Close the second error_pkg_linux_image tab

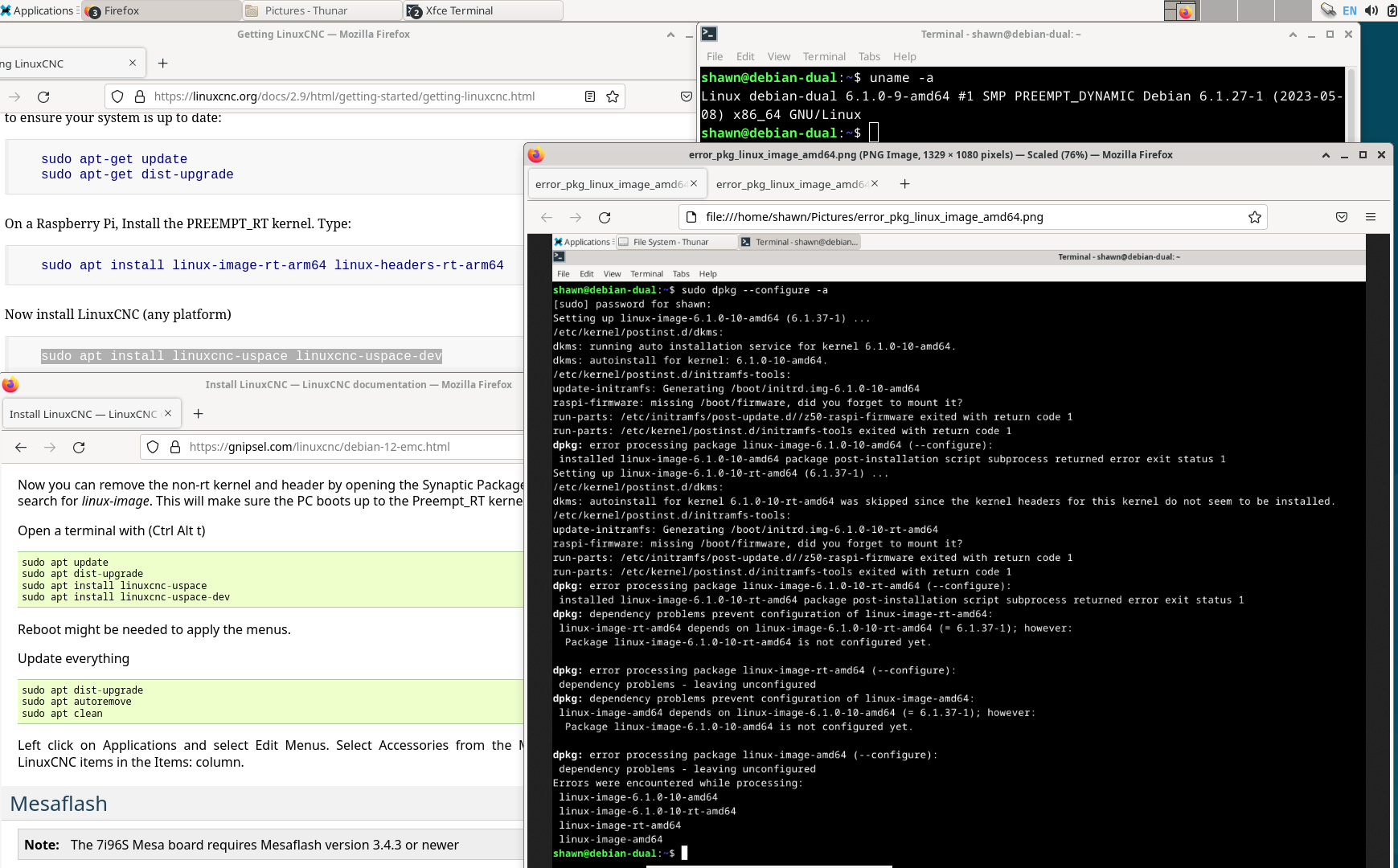[875, 183]
